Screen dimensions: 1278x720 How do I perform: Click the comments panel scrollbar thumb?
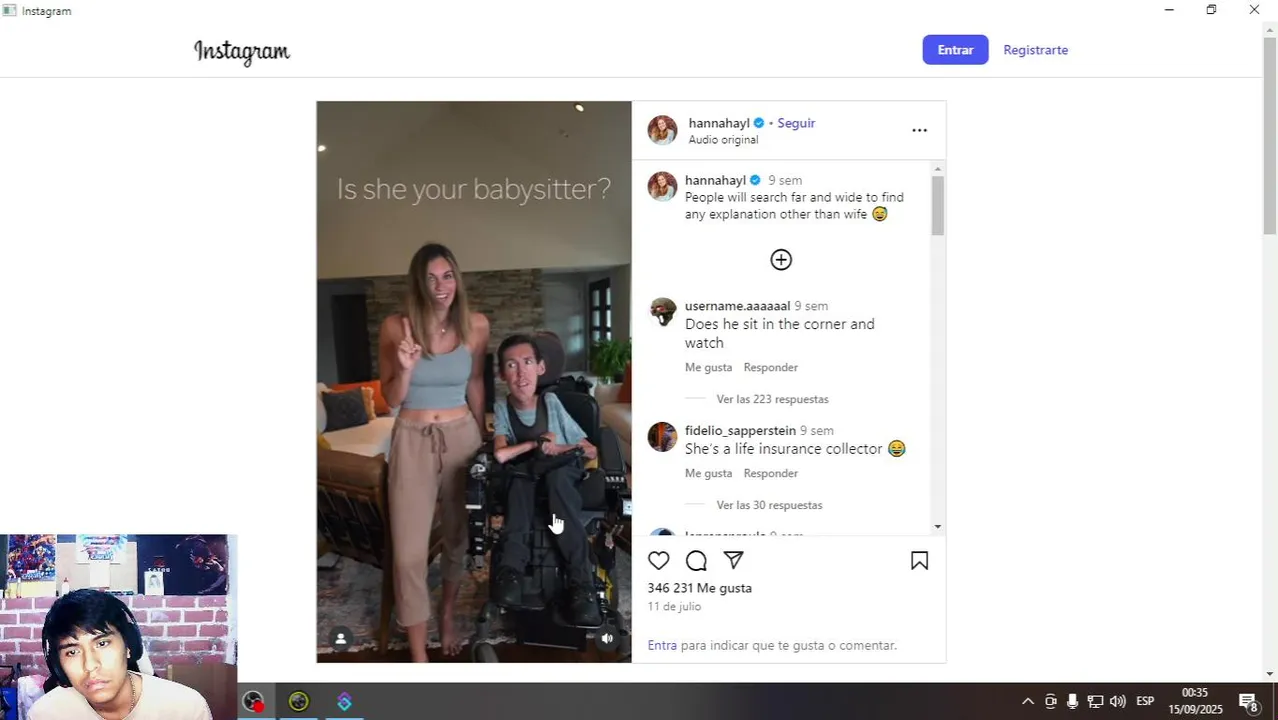point(937,206)
